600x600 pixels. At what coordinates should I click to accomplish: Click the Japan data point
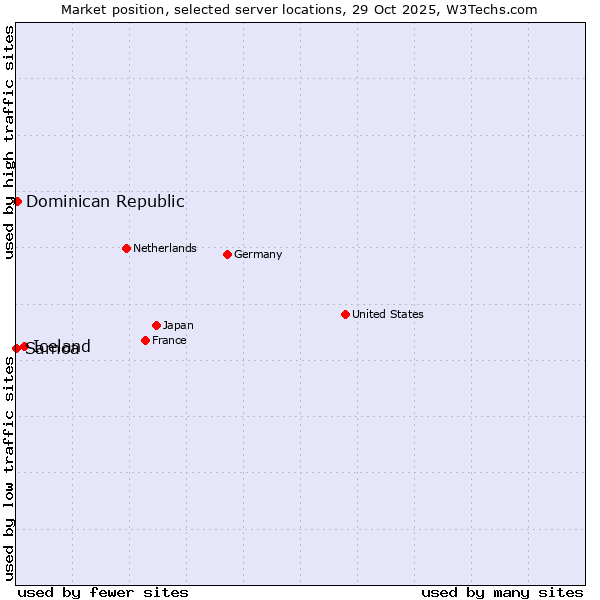click(x=156, y=325)
